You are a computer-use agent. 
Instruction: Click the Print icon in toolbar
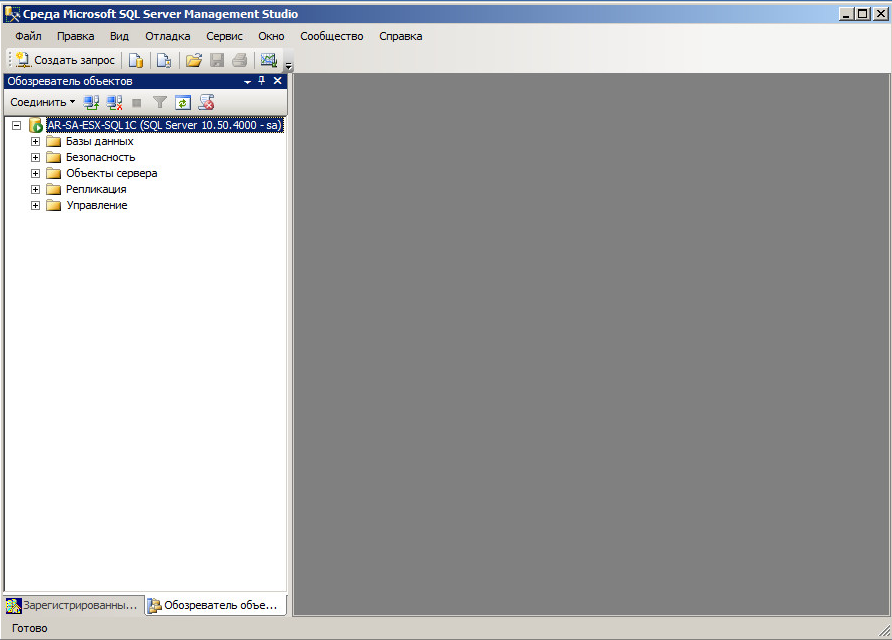coord(239,60)
